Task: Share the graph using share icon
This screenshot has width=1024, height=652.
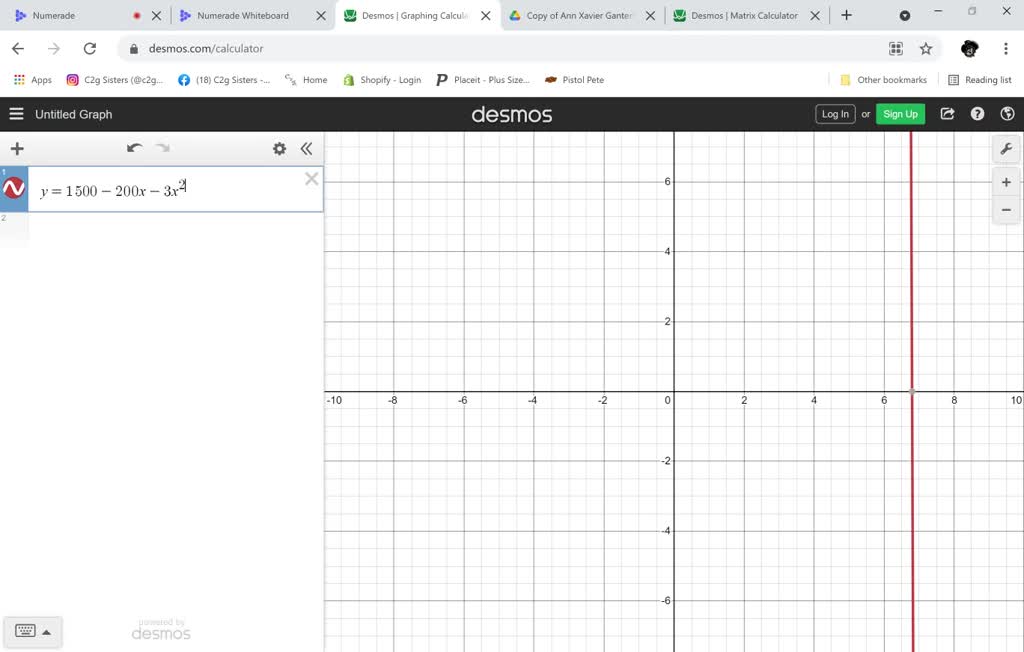Action: 947,114
